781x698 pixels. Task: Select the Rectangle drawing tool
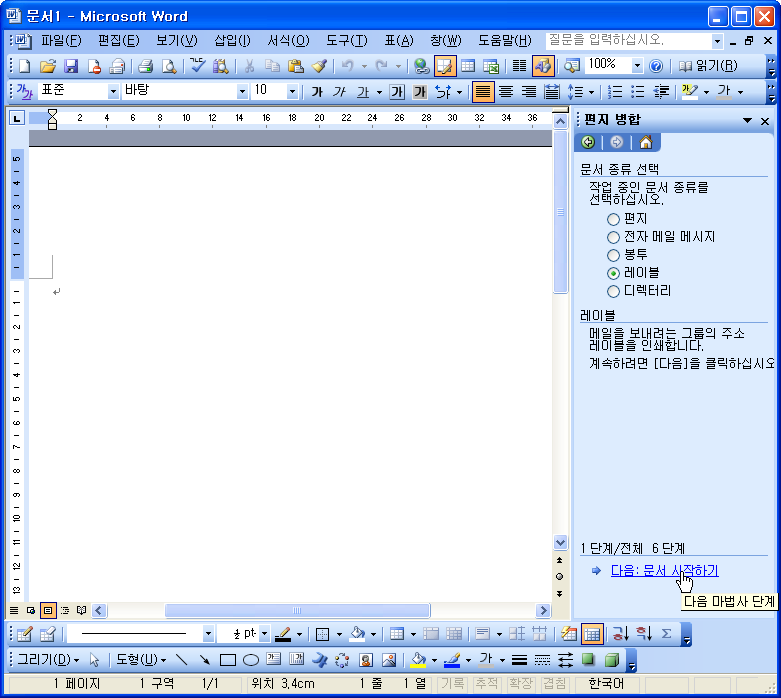[x=228, y=660]
